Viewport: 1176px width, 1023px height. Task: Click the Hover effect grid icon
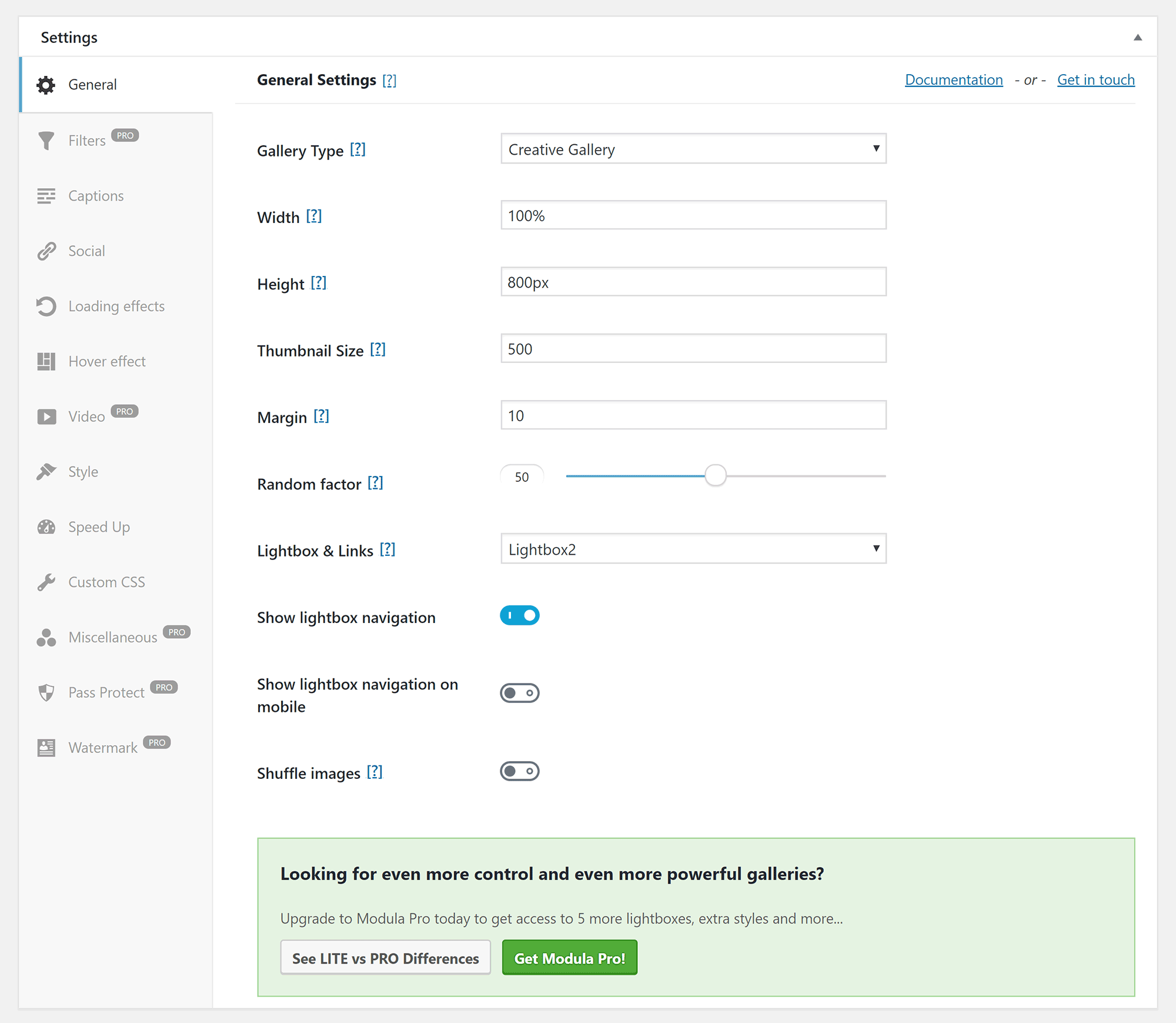click(x=46, y=362)
